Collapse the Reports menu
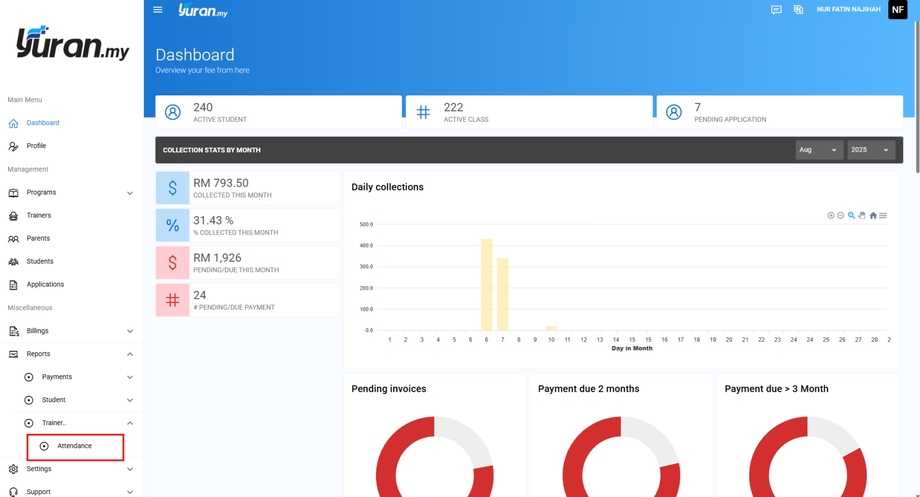Image resolution: width=920 pixels, height=497 pixels. coord(70,354)
